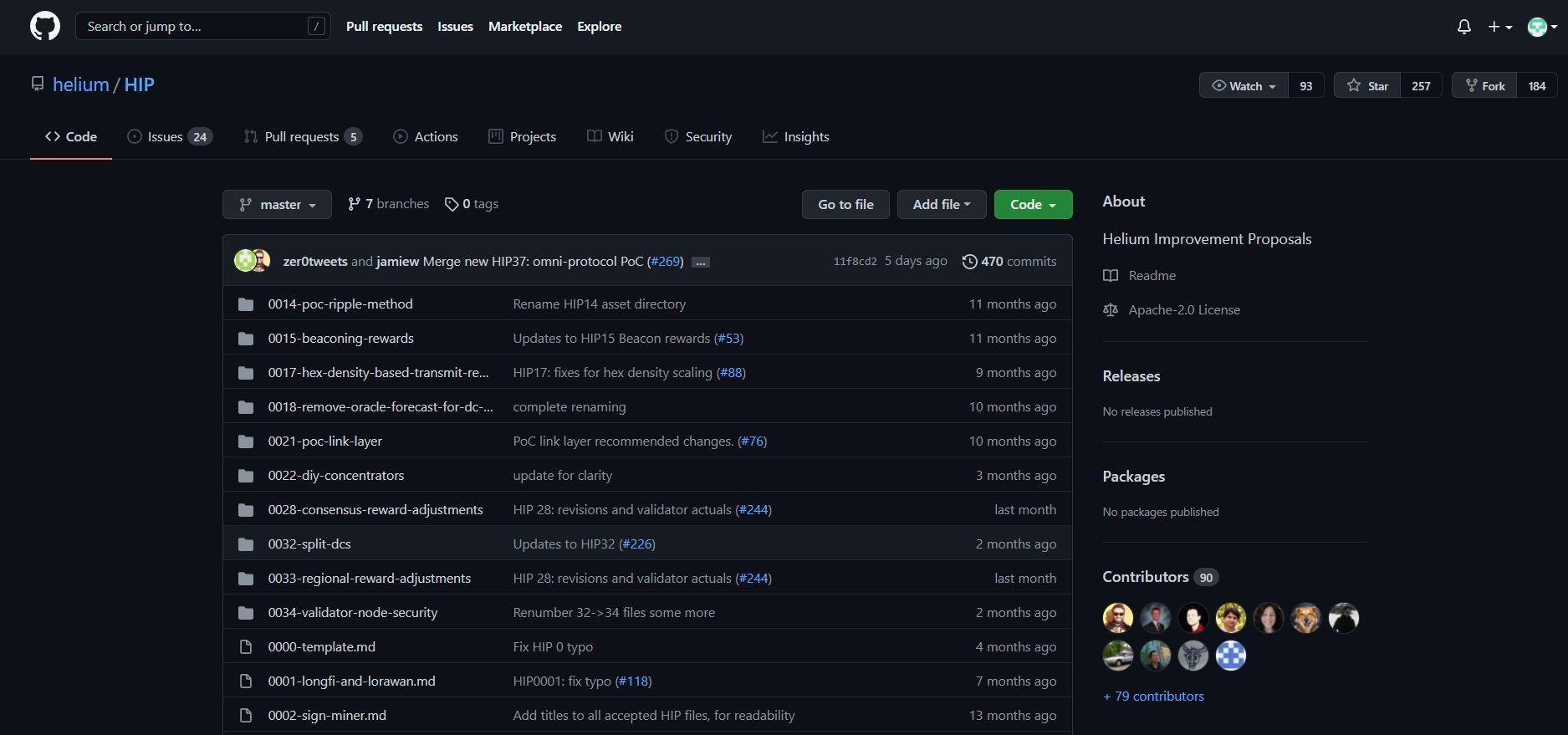
Task: Click the Go to file button
Action: click(x=845, y=204)
